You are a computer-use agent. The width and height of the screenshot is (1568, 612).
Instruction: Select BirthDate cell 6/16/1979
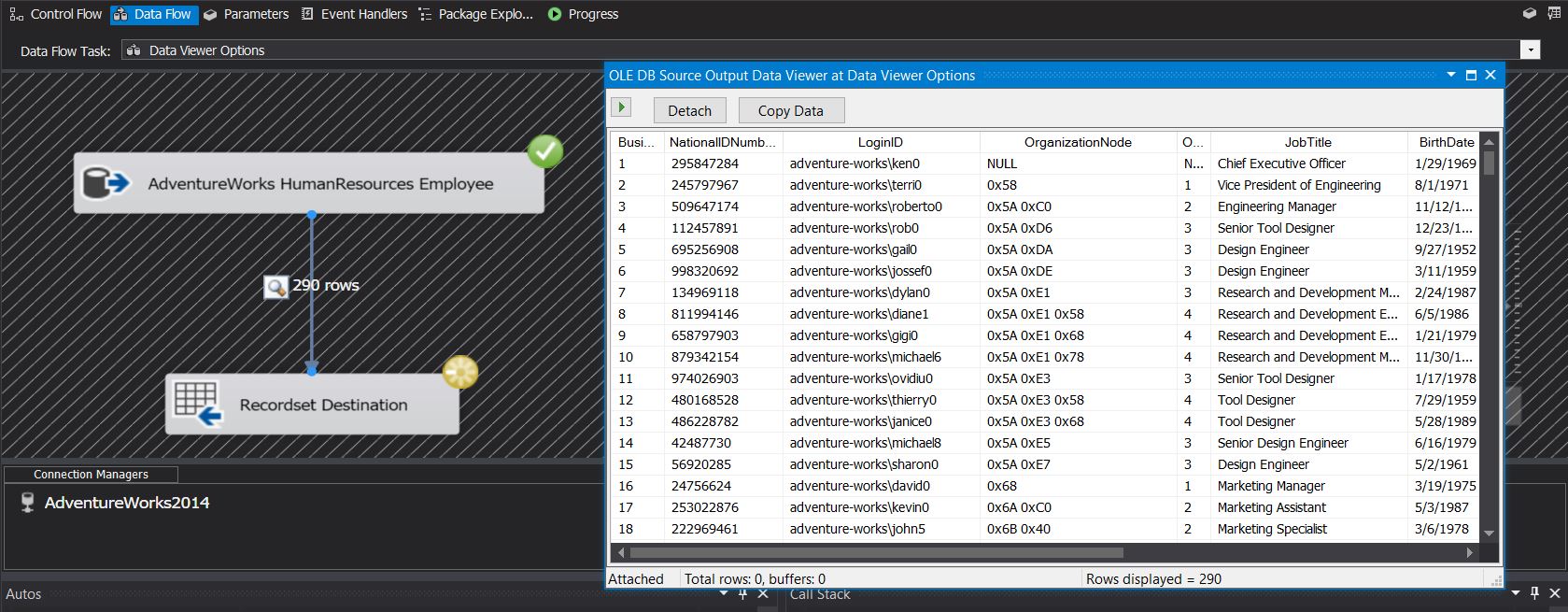pos(1444,443)
